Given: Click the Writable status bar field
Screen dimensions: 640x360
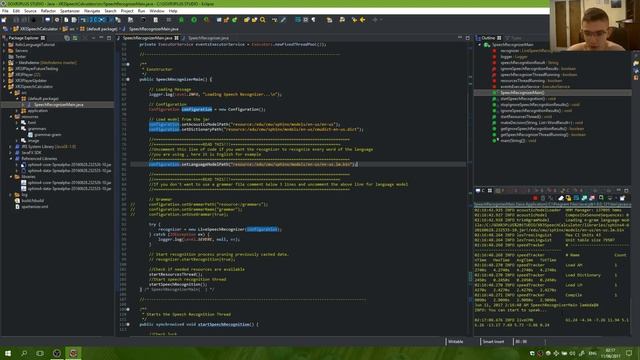Looking at the screenshot, I should (x=456, y=342).
